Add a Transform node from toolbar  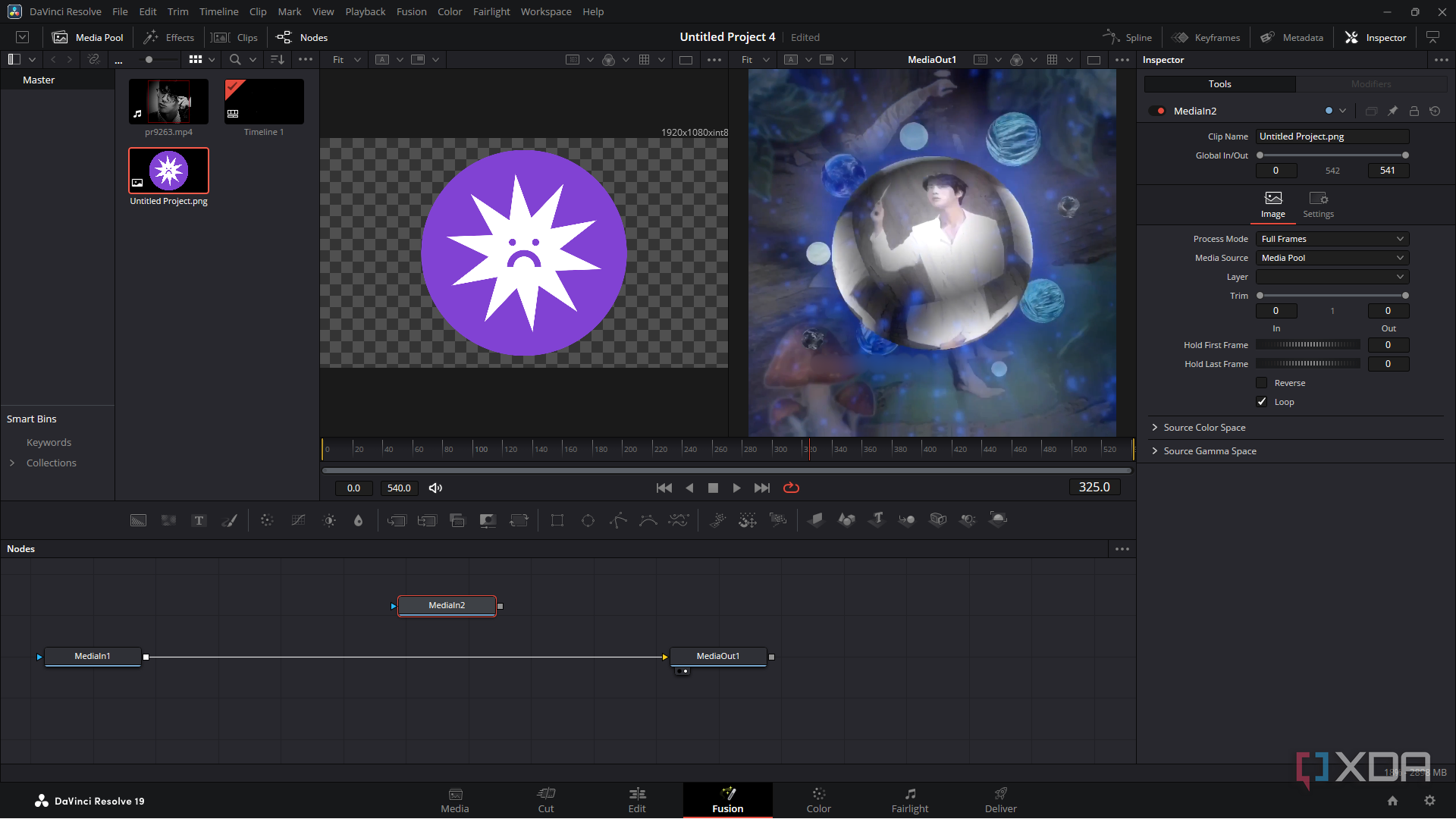(x=519, y=520)
